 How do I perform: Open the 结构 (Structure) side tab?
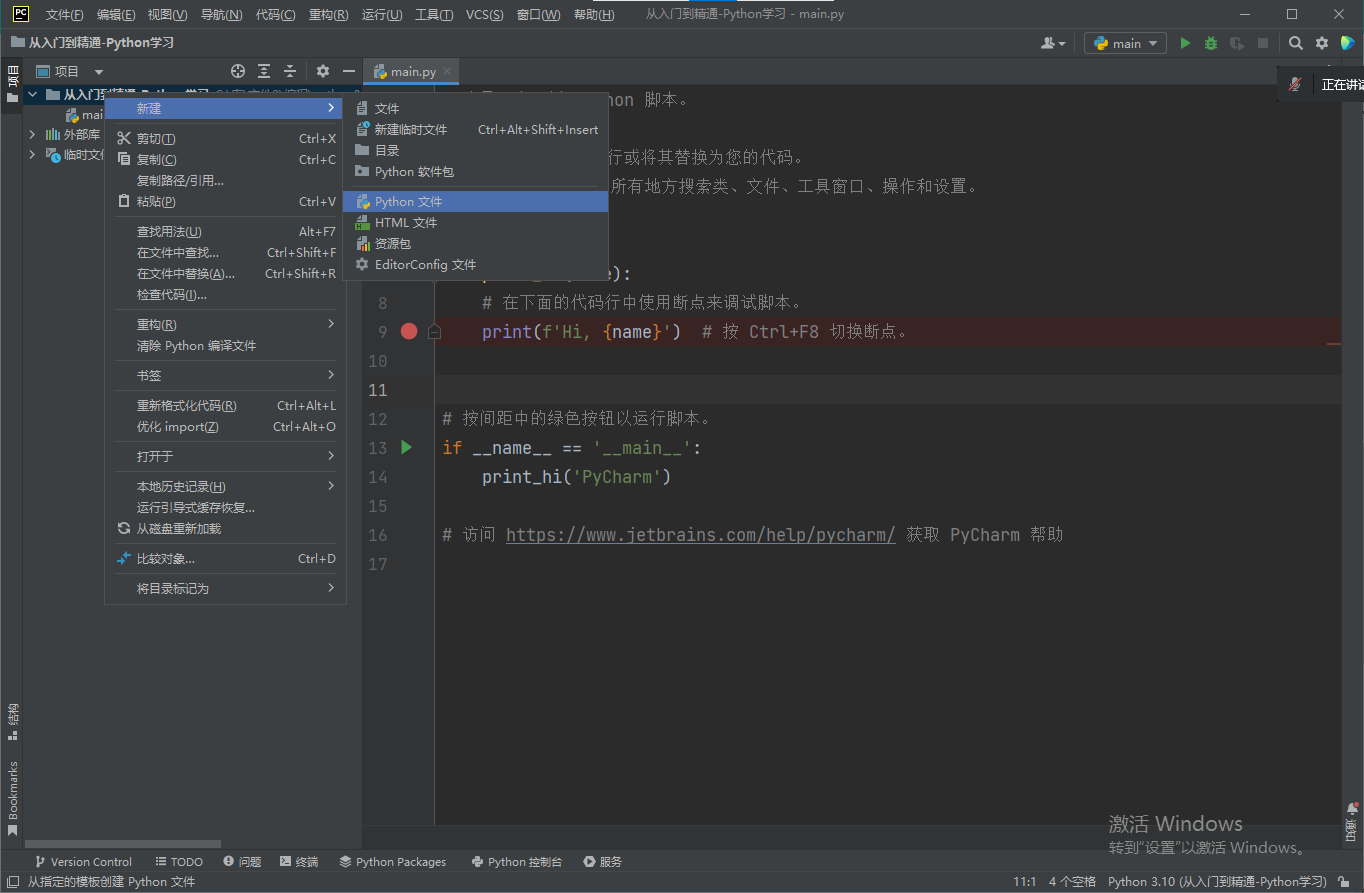12,722
